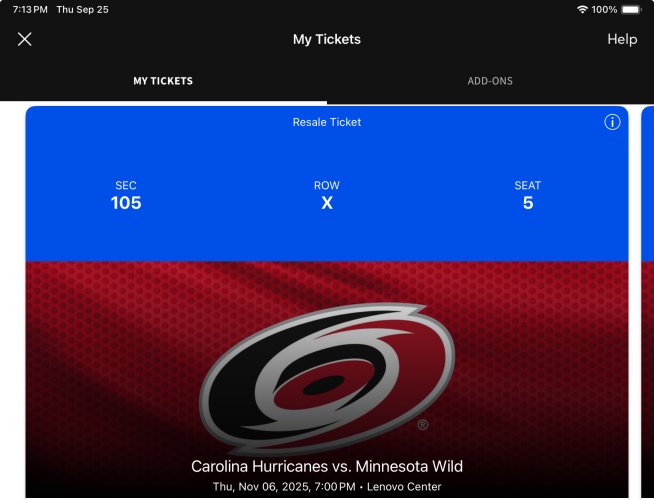This screenshot has width=654, height=500.
Task: Tap the 7:13 PM clock in status bar
Action: point(30,9)
